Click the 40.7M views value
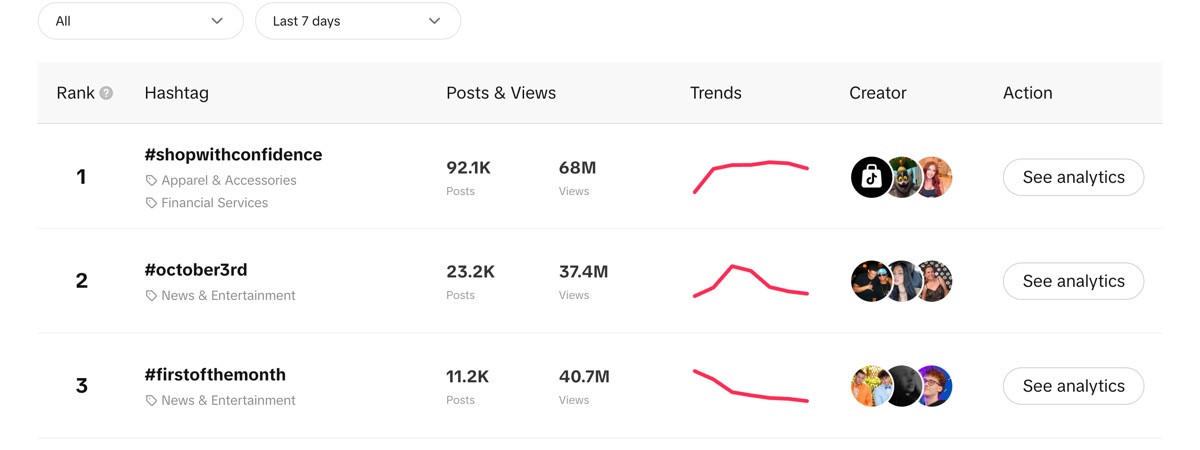1200x450 pixels. pyautogui.click(x=584, y=376)
